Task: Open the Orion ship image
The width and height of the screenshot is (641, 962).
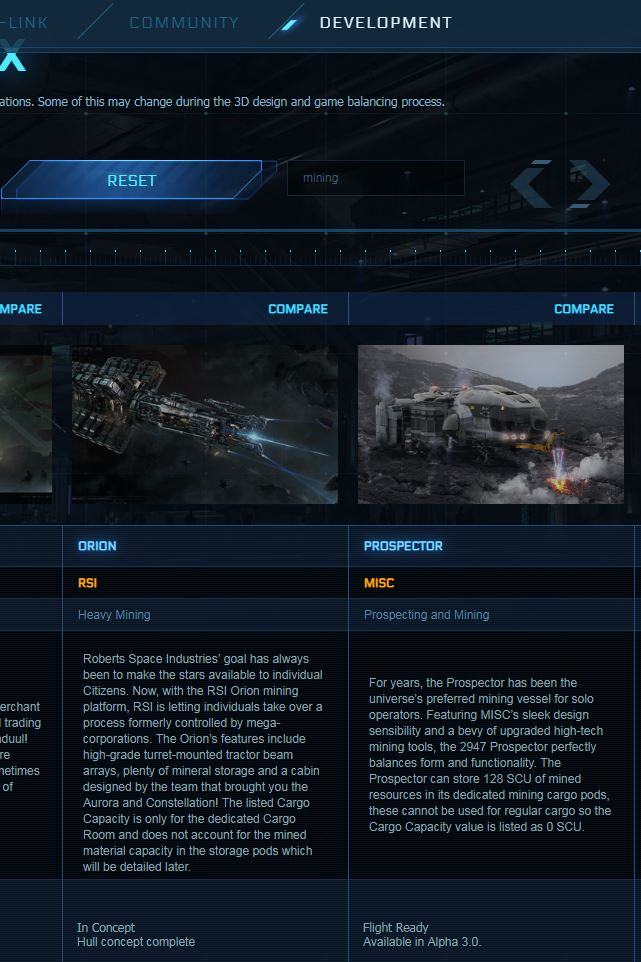Action: click(x=205, y=424)
